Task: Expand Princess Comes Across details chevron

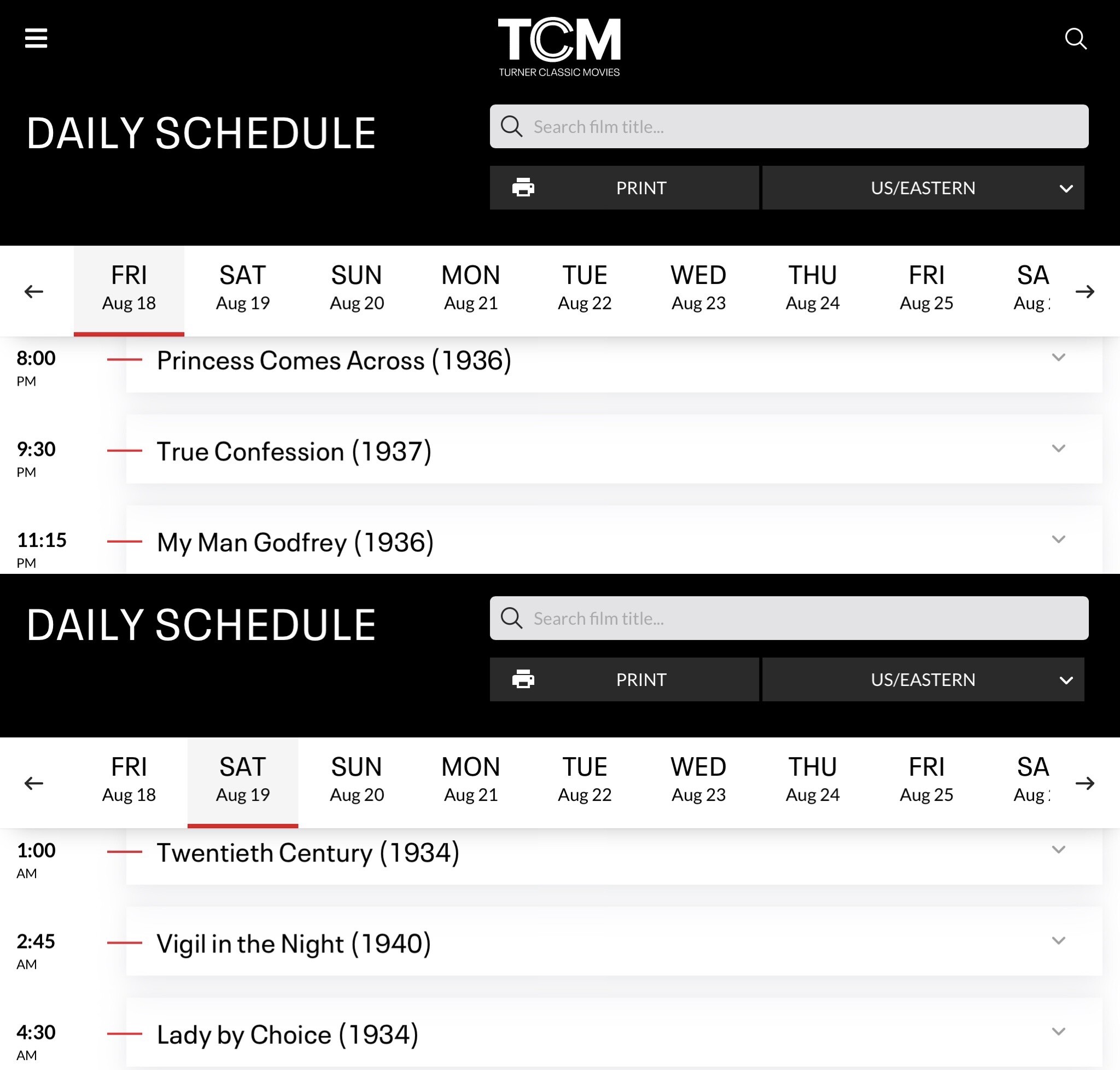Action: (x=1058, y=358)
